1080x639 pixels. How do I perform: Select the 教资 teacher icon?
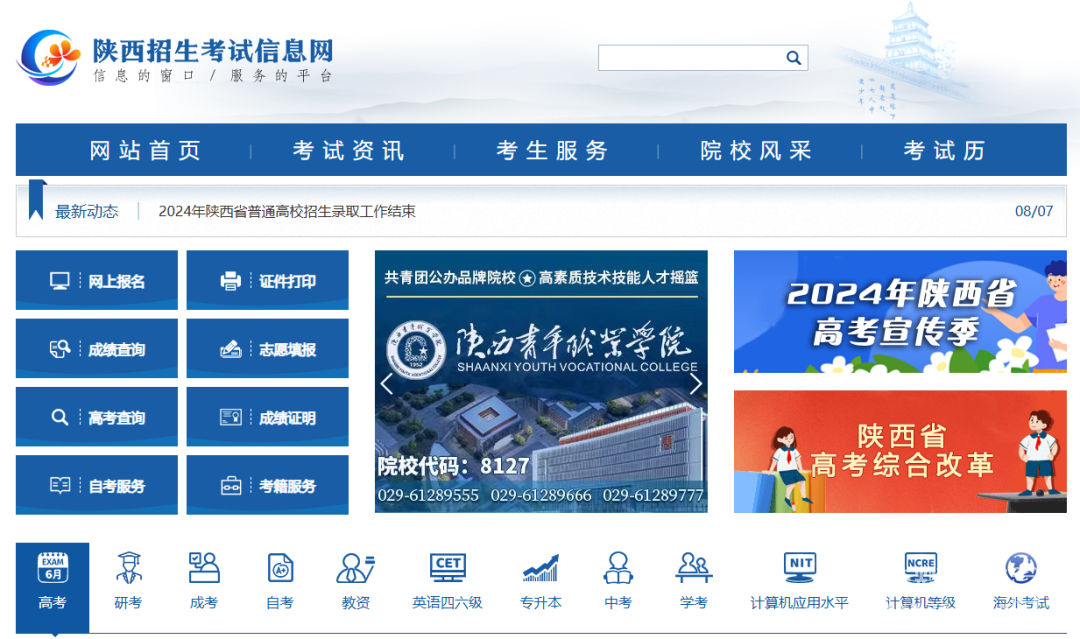click(355, 568)
